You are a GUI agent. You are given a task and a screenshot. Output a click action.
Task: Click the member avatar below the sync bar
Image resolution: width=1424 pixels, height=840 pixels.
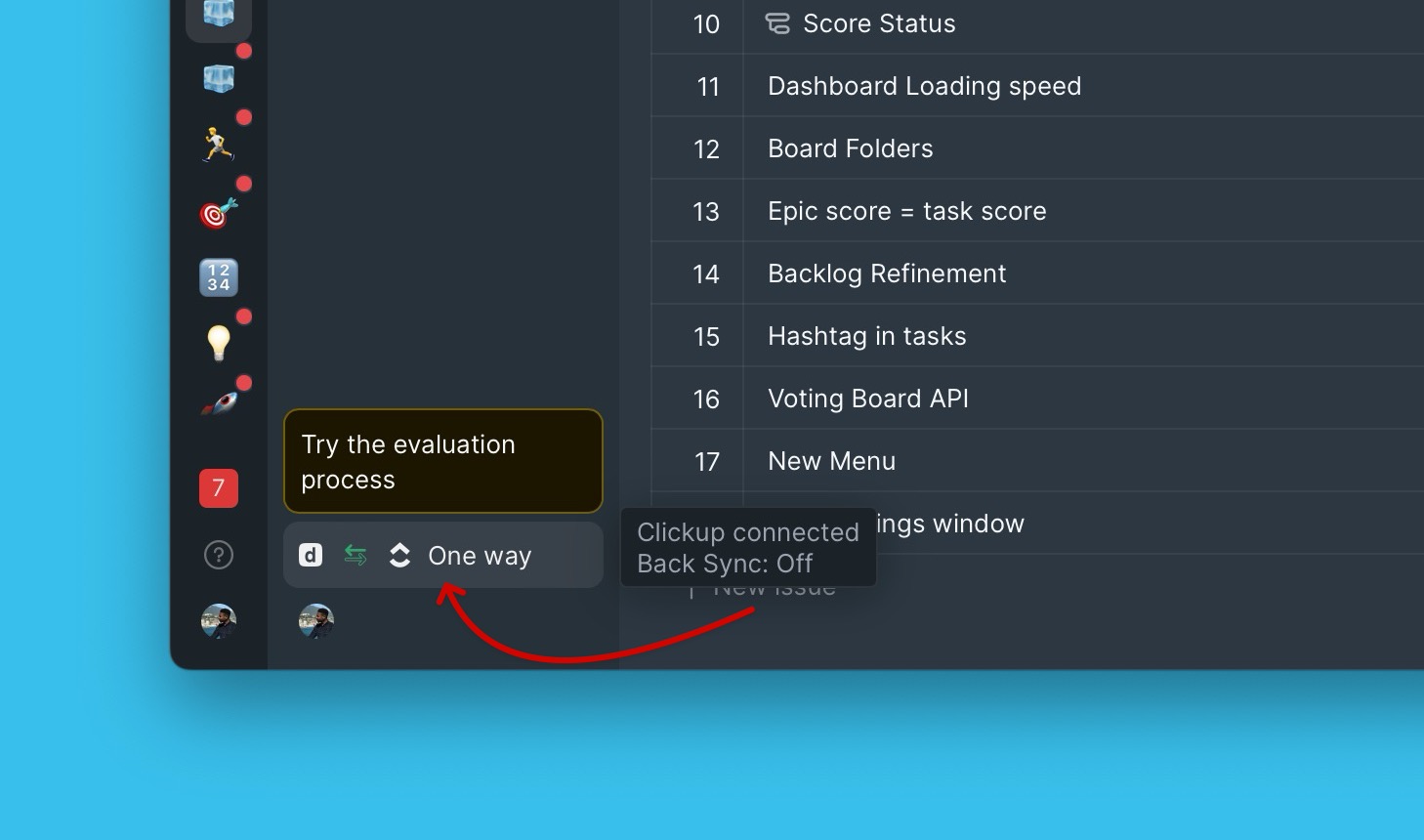tap(316, 621)
